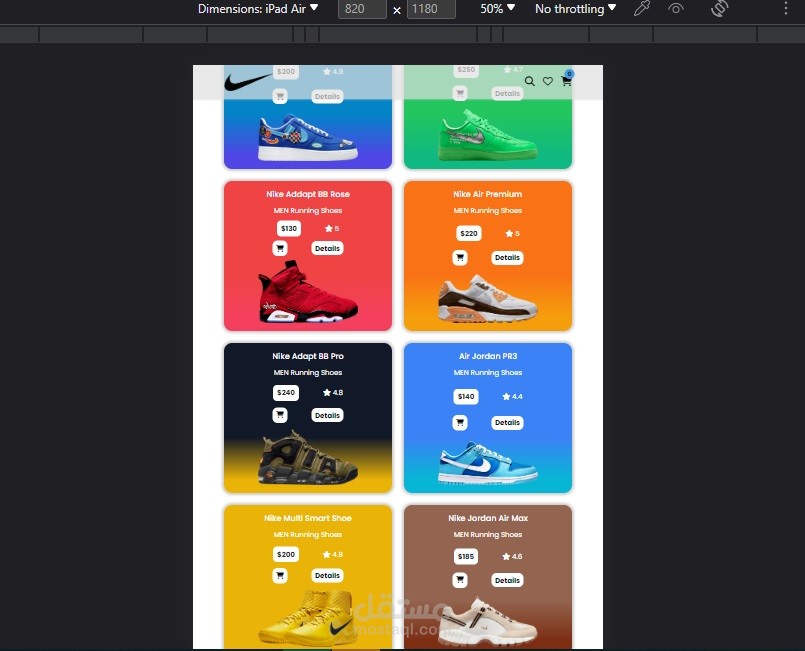This screenshot has height=651, width=805.
Task: Open the No throttling dropdown
Action: point(576,9)
